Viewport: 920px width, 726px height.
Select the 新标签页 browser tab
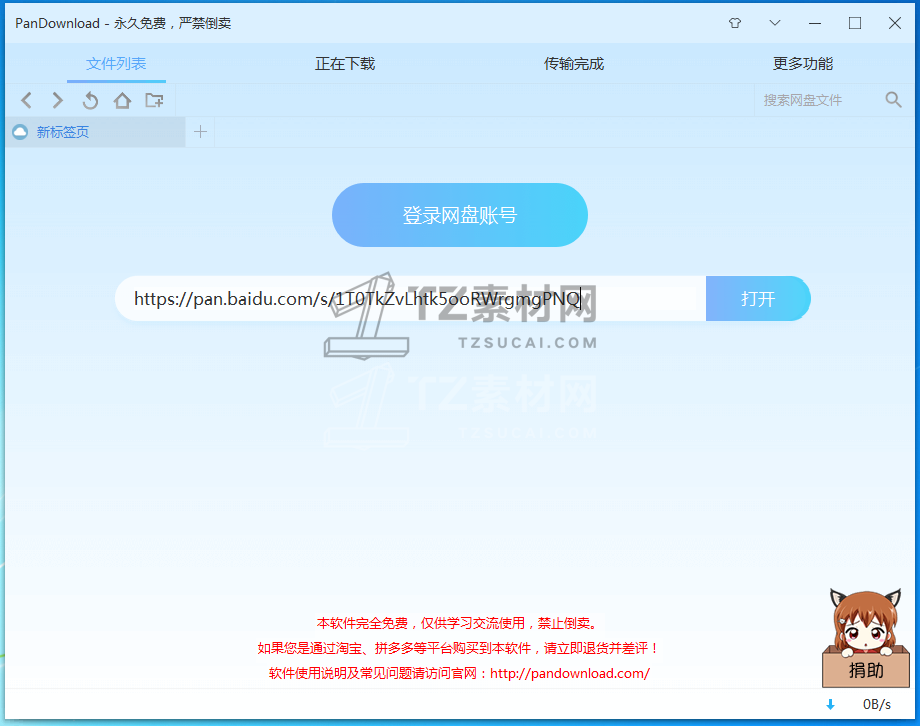tap(96, 132)
